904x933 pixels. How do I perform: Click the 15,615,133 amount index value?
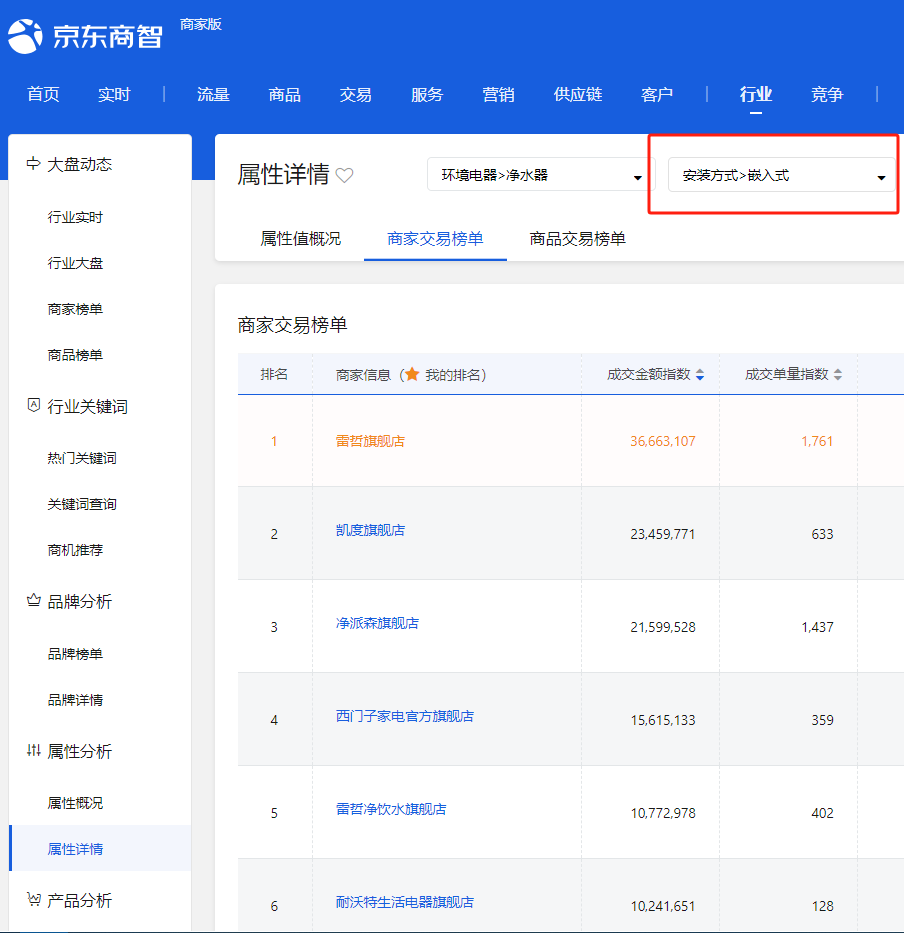pos(662,720)
